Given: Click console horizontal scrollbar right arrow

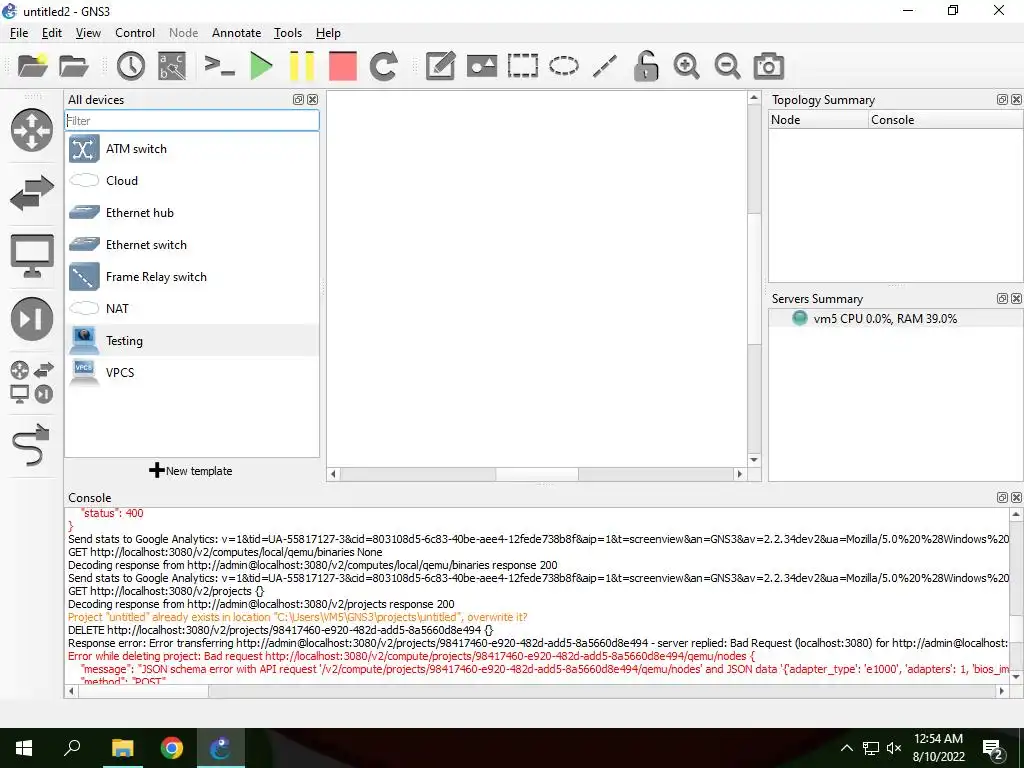Looking at the screenshot, I should (x=1002, y=691).
